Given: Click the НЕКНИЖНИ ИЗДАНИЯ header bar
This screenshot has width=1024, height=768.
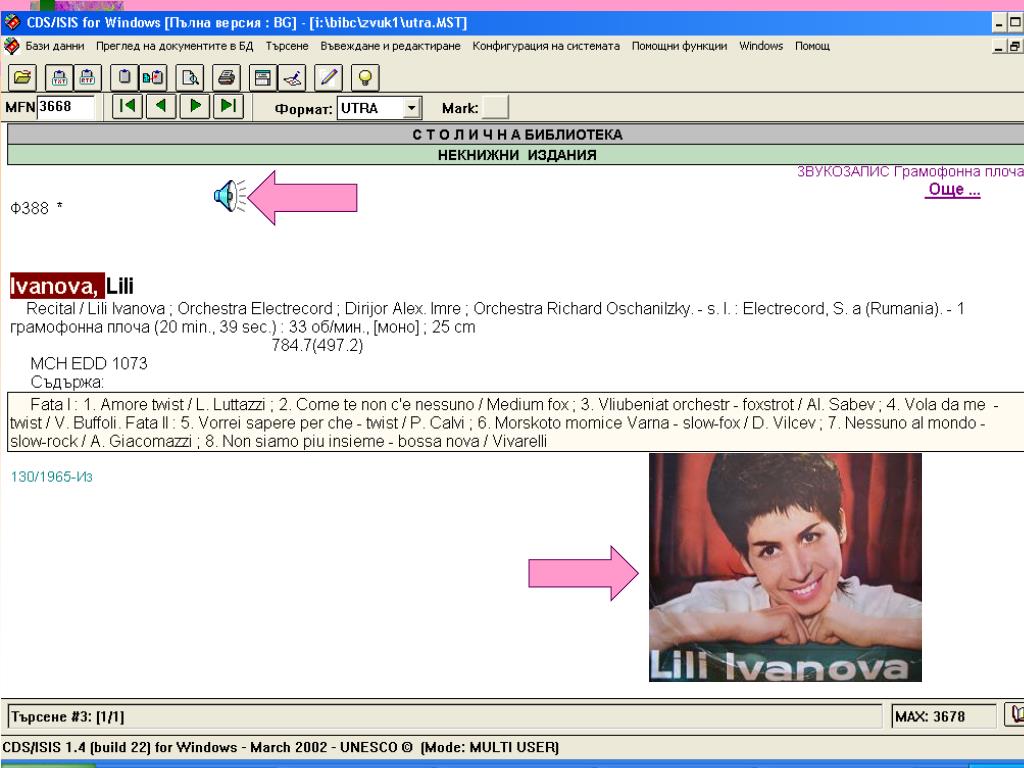Looking at the screenshot, I should [x=516, y=155].
